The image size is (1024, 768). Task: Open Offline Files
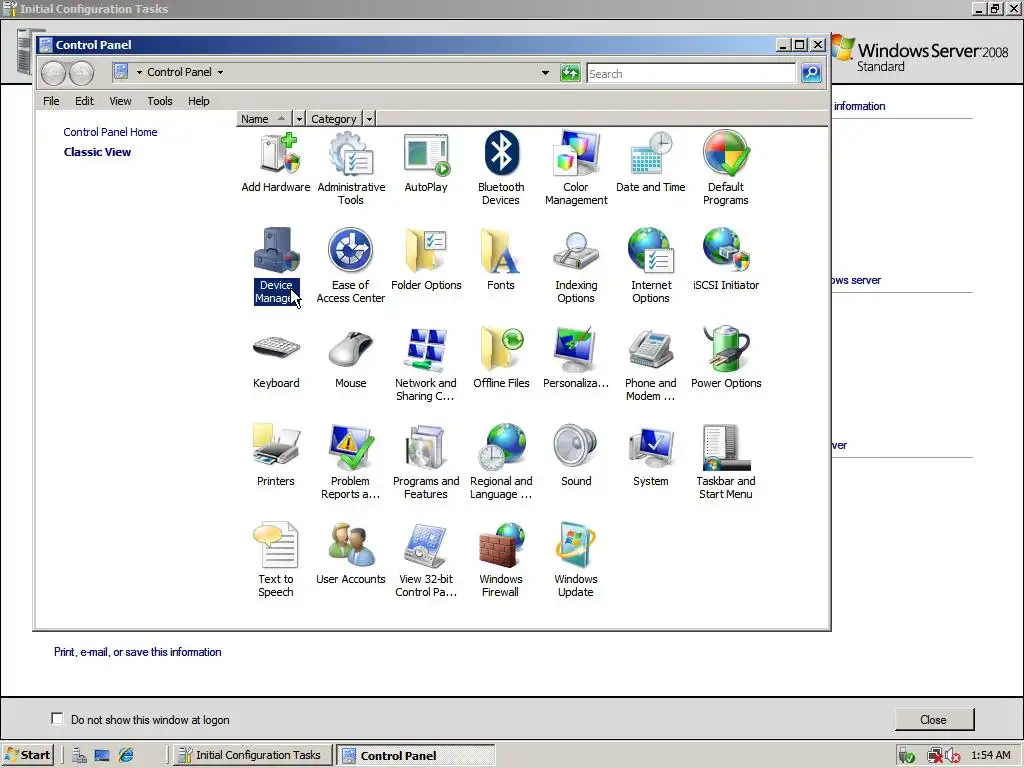(x=501, y=358)
